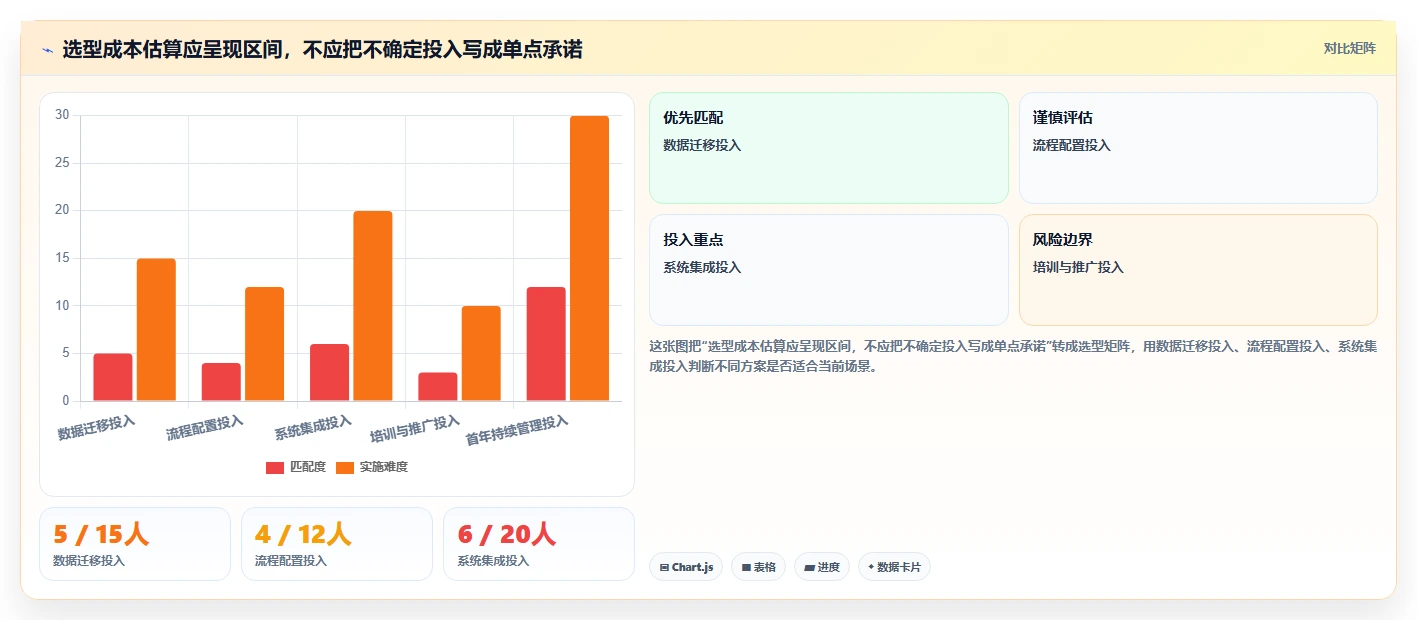Click the 表格 tag
The width and height of the screenshot is (1417, 620).
pos(759,567)
